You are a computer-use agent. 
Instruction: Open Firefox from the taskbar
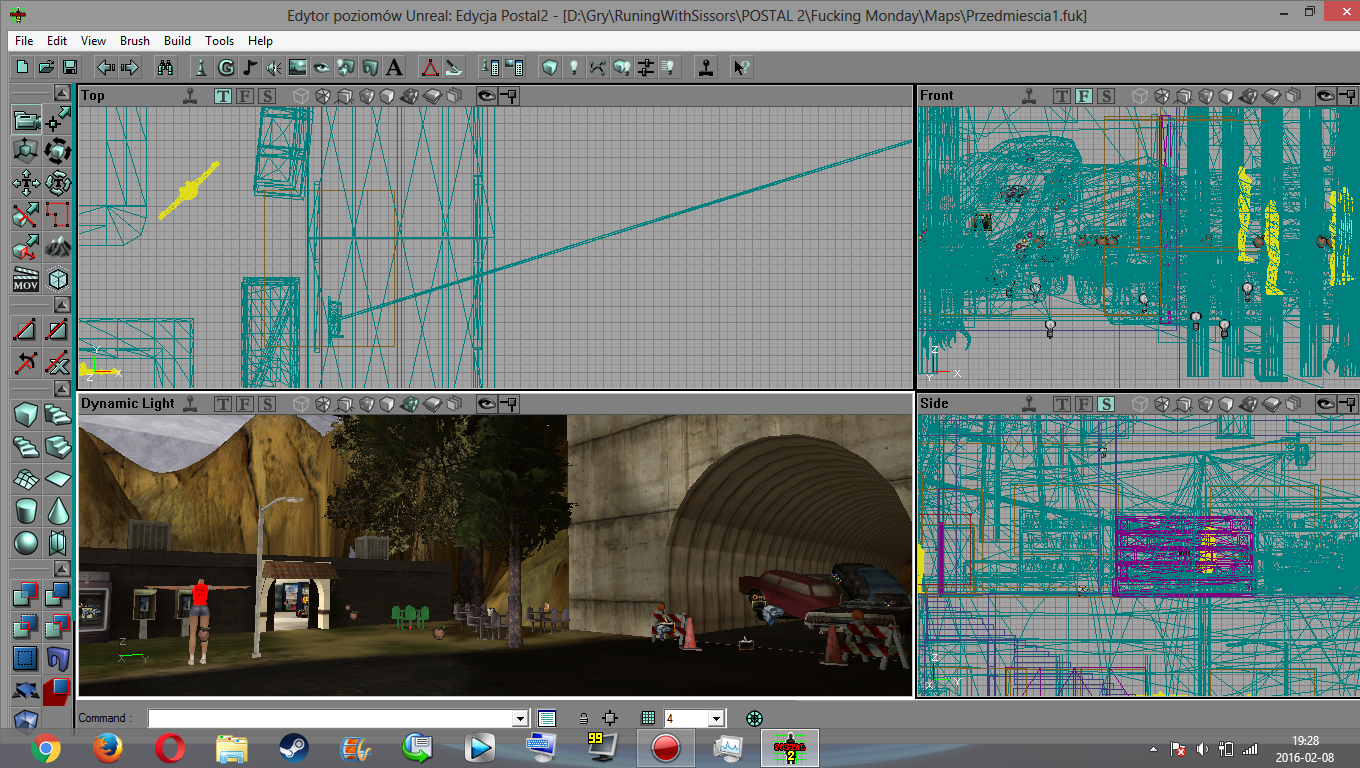pyautogui.click(x=107, y=747)
